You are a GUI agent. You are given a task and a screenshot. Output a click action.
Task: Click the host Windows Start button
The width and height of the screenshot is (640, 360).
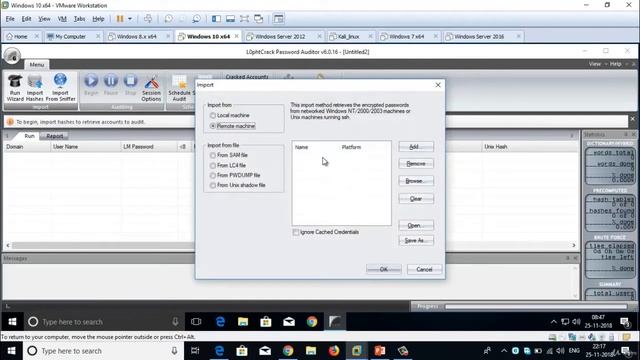click(x=11, y=351)
